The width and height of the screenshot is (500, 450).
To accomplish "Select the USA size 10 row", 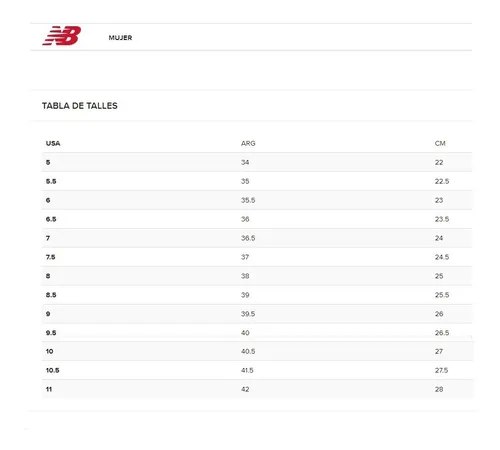I will (257, 351).
